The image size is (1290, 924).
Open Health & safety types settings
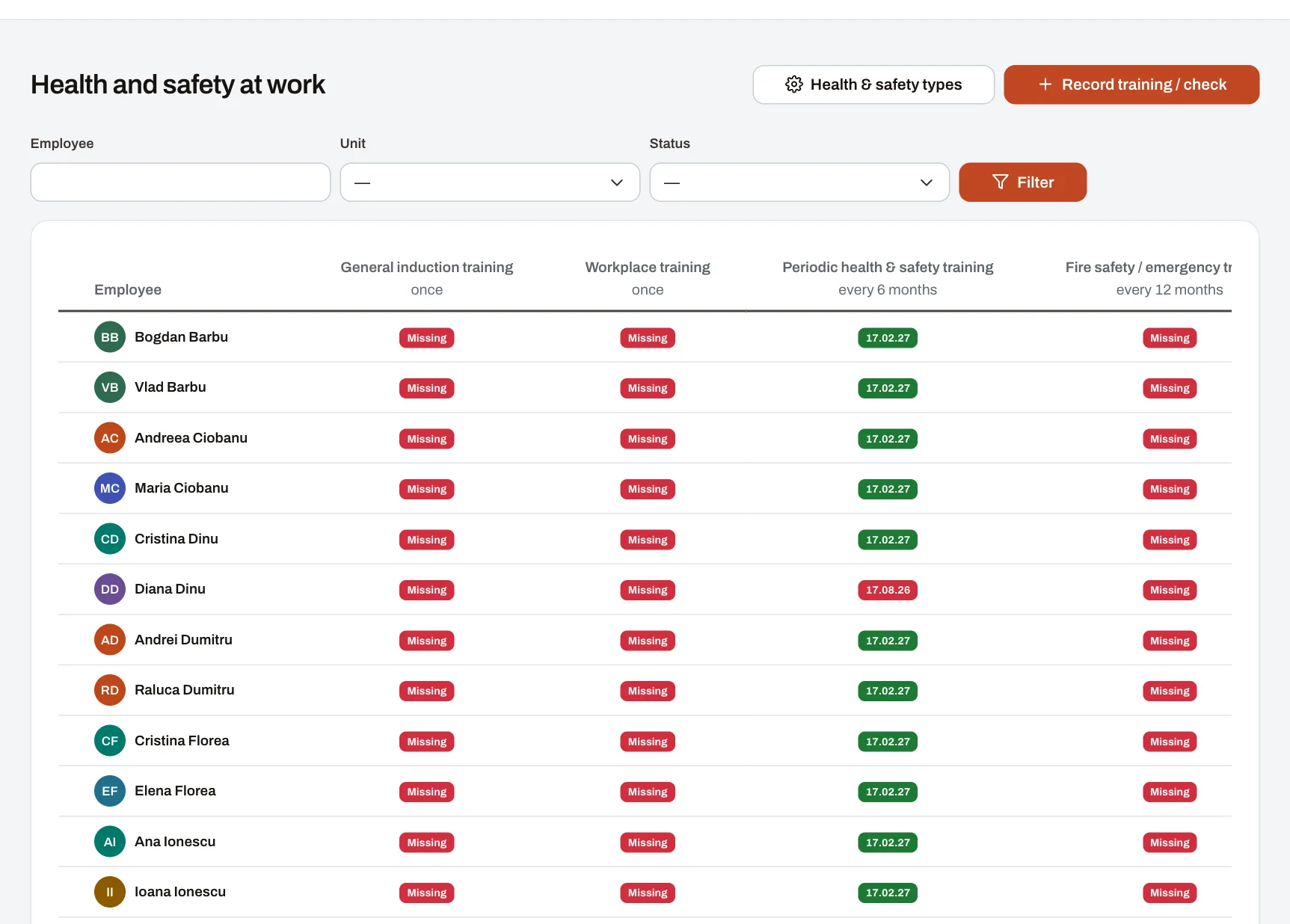pos(873,84)
